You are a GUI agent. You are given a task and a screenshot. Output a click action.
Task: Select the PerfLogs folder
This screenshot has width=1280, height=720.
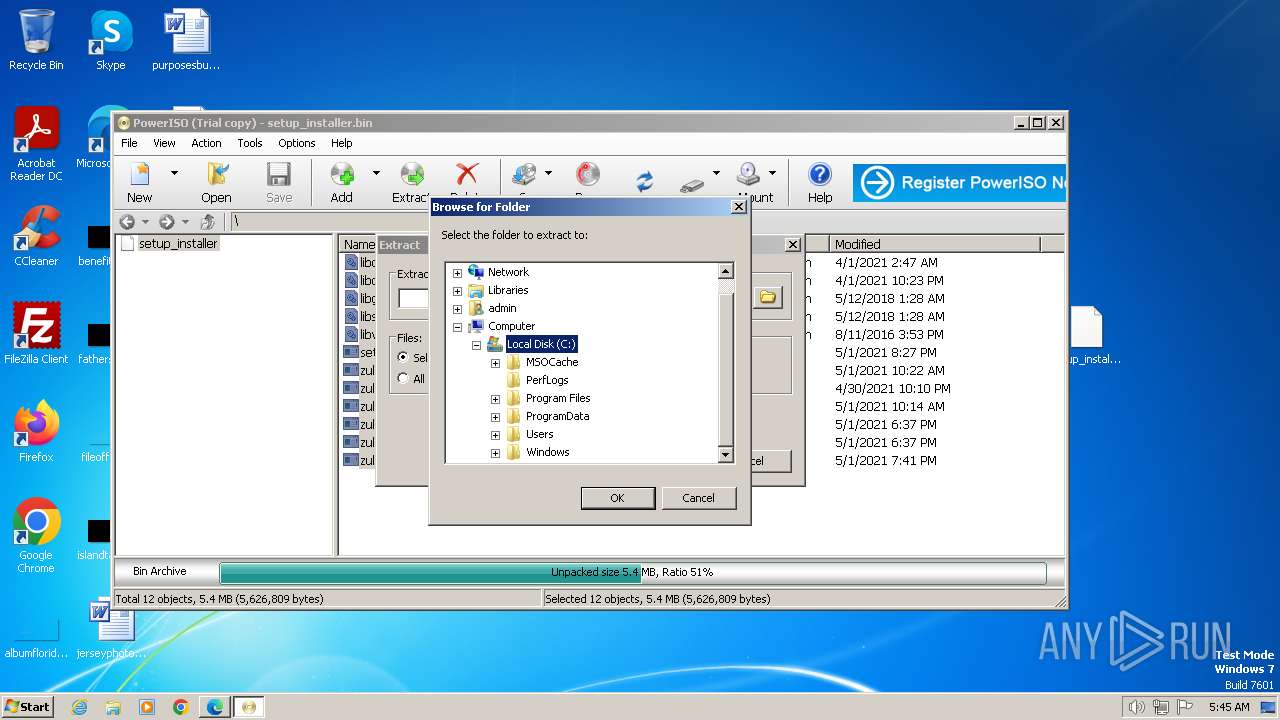point(546,380)
